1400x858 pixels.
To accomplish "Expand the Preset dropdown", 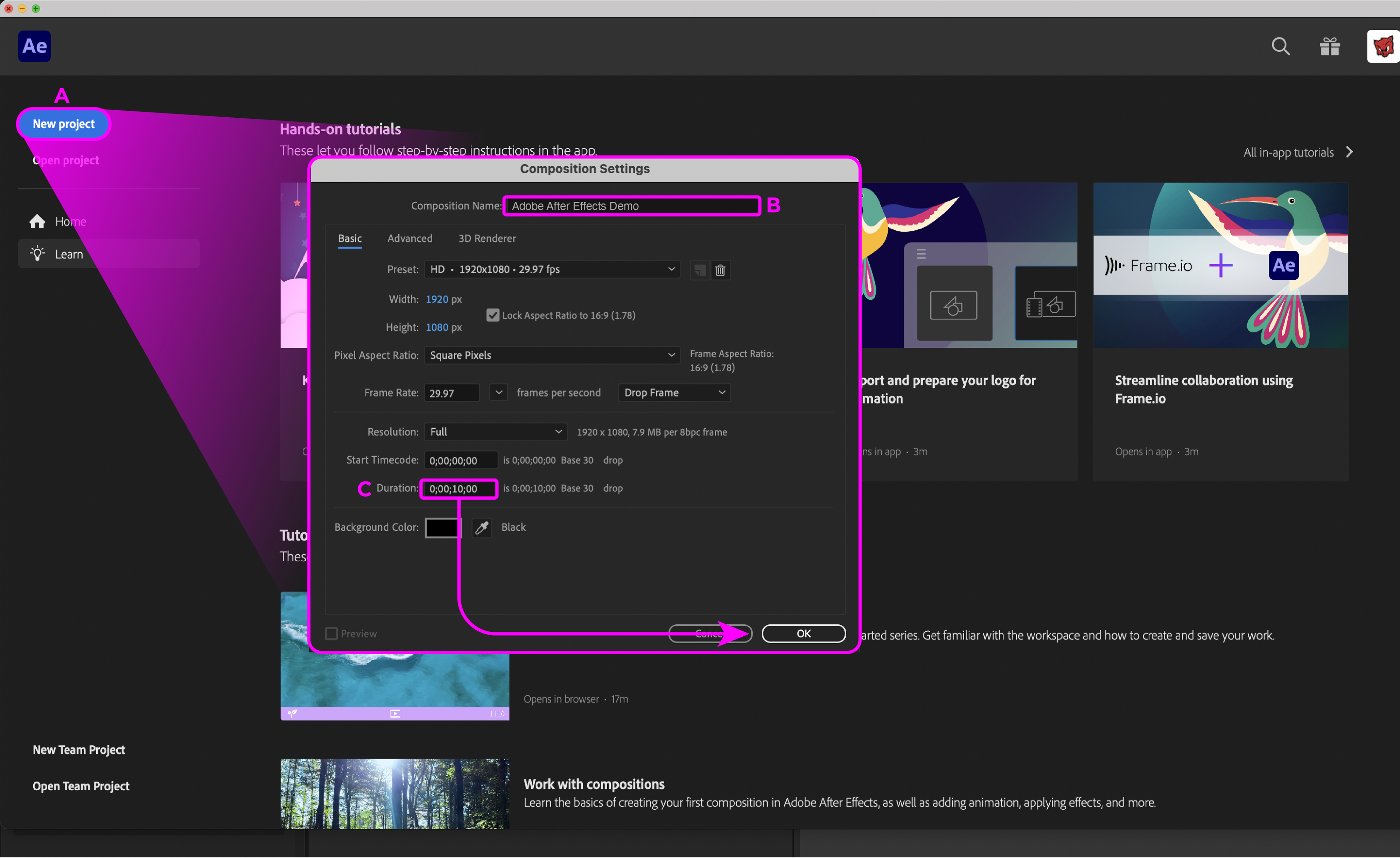I will [552, 269].
